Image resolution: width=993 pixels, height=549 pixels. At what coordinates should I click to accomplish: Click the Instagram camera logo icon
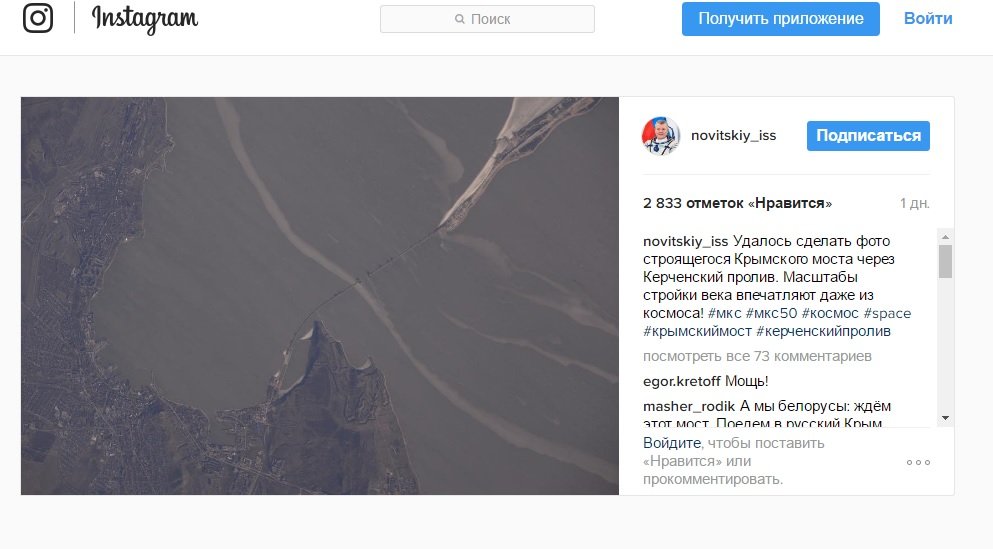[38, 18]
